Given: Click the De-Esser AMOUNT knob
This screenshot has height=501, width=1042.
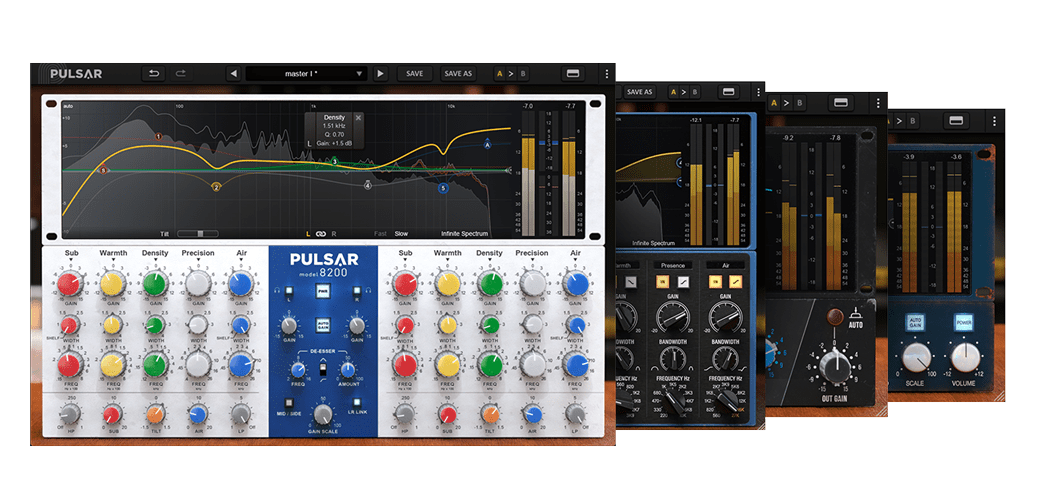Looking at the screenshot, I should [348, 369].
